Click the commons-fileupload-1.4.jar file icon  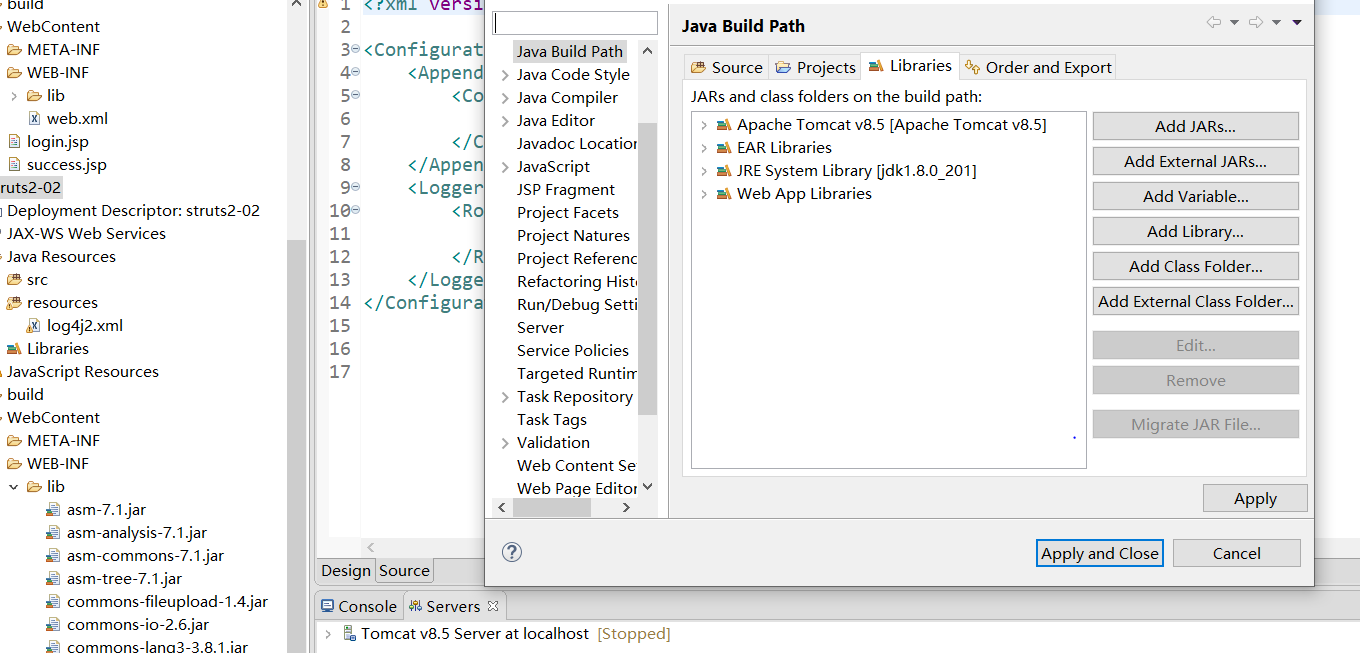tap(53, 601)
